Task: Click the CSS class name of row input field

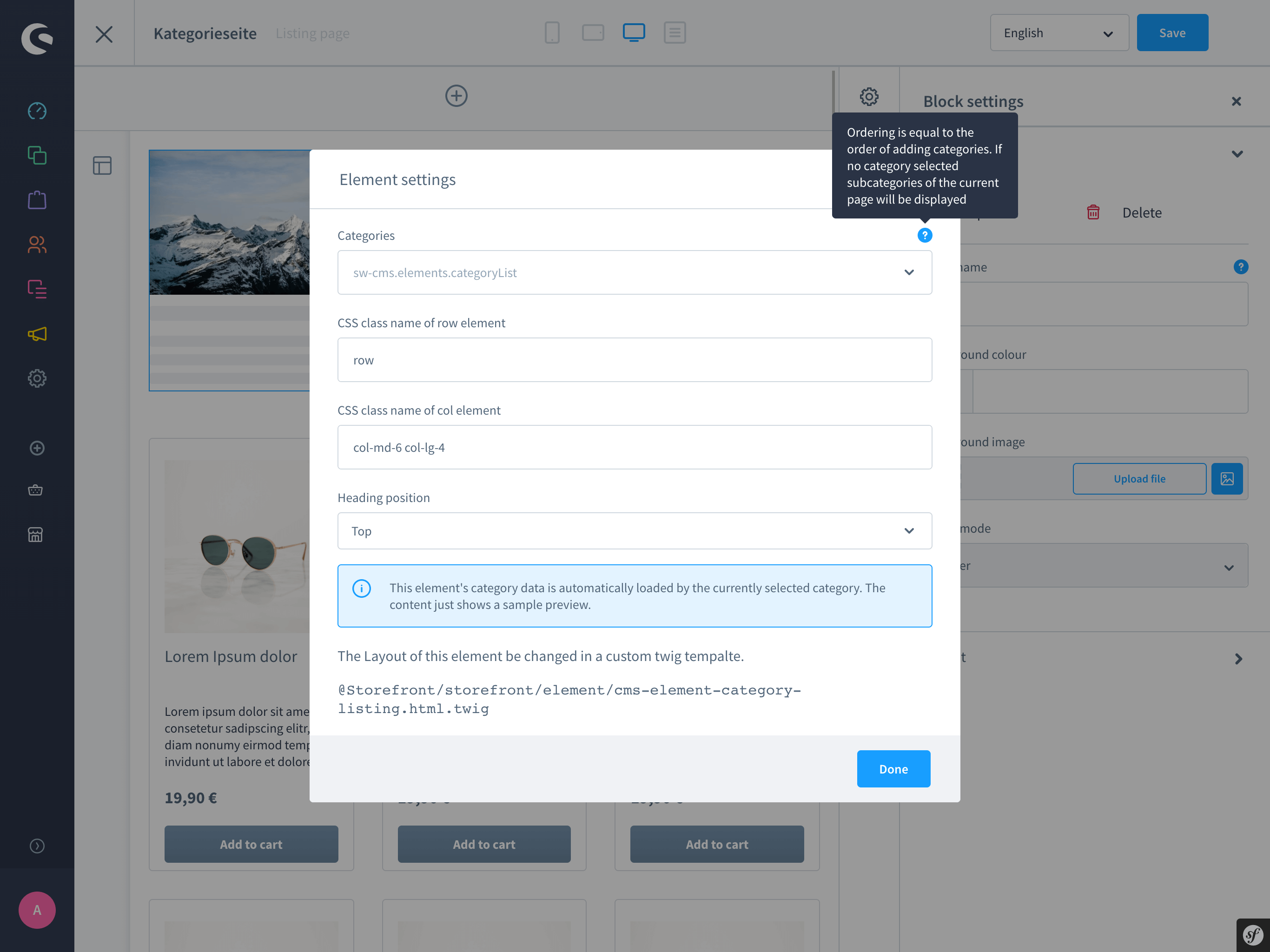Action: (634, 360)
